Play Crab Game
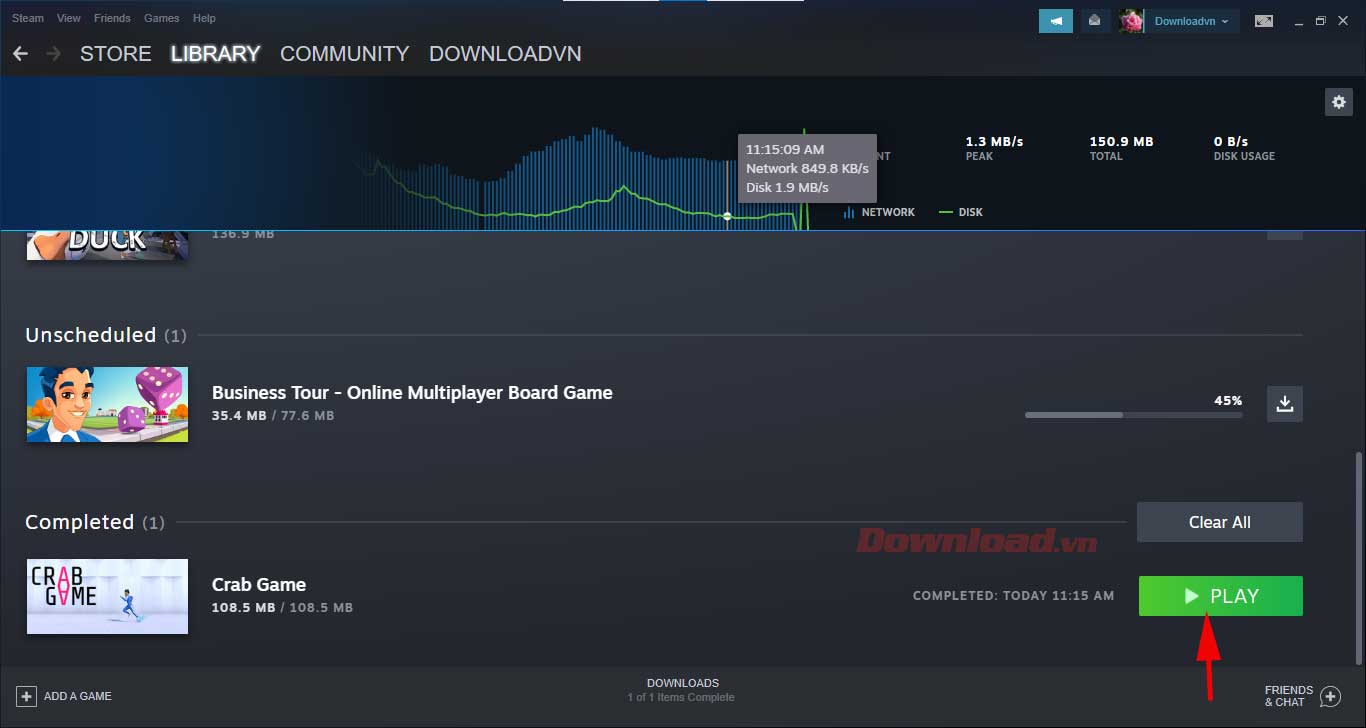Viewport: 1366px width, 728px height. [1221, 596]
